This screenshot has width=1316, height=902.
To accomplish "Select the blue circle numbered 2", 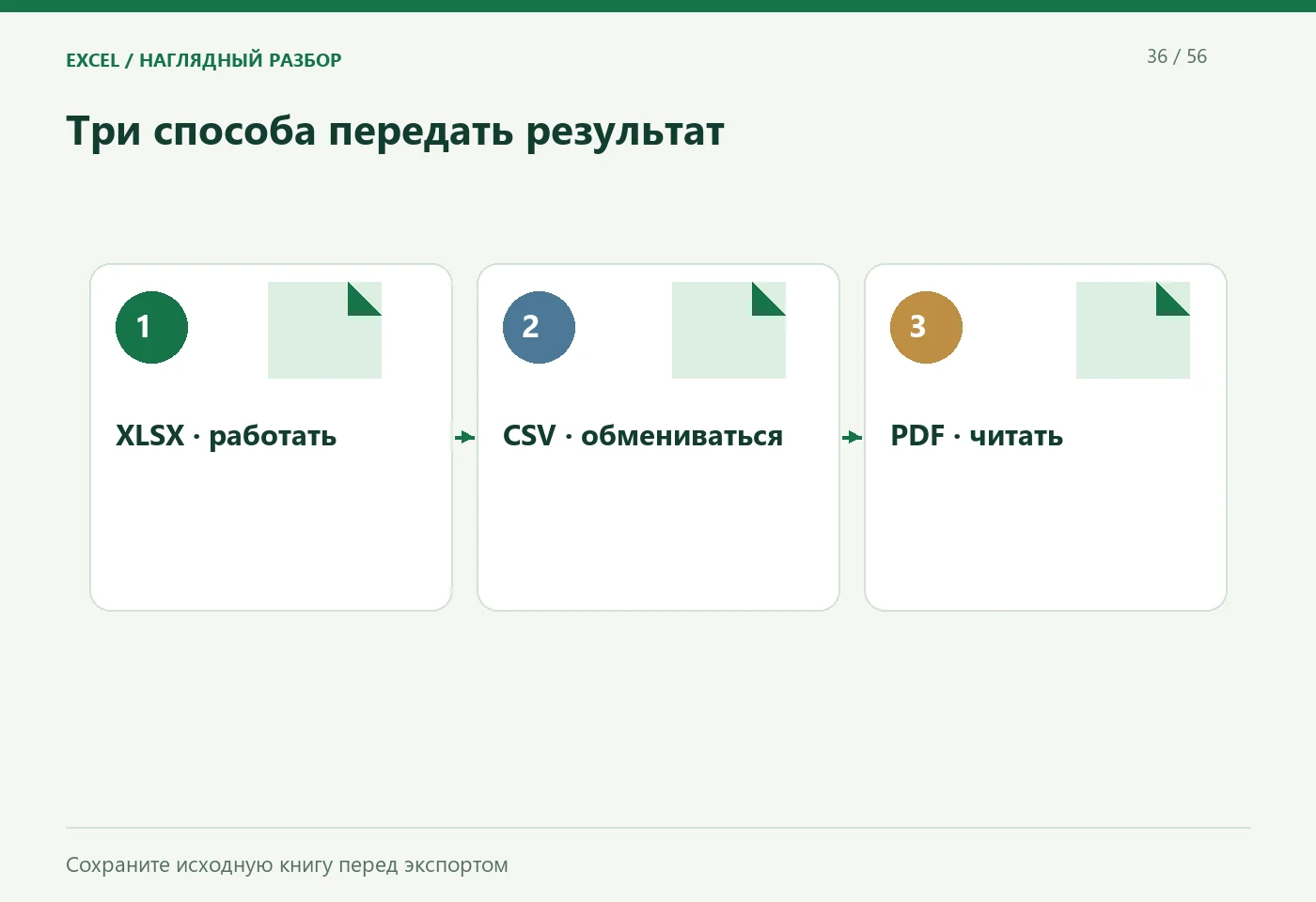I will (x=539, y=327).
